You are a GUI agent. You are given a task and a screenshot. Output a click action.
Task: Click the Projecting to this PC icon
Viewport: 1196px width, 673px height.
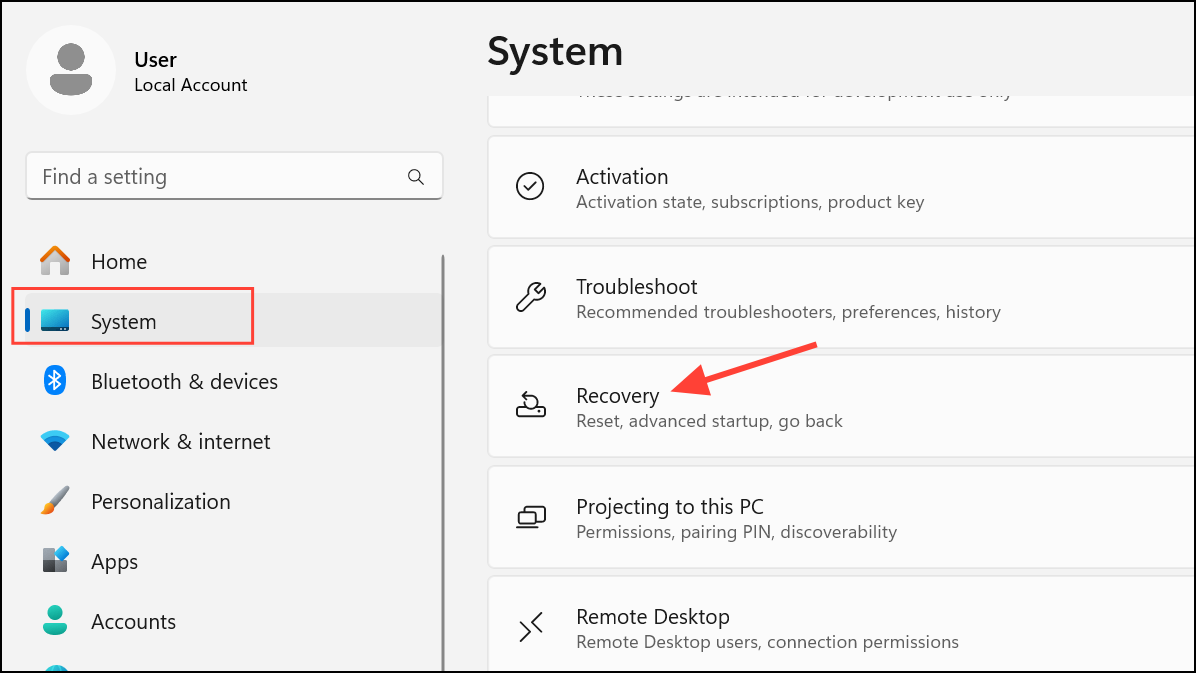click(x=530, y=516)
